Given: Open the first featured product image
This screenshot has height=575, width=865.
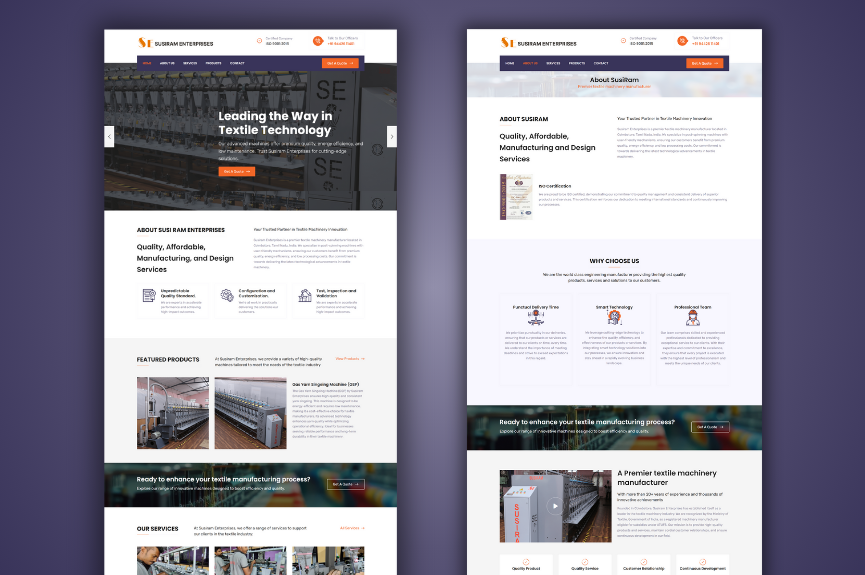Looking at the screenshot, I should 173,413.
